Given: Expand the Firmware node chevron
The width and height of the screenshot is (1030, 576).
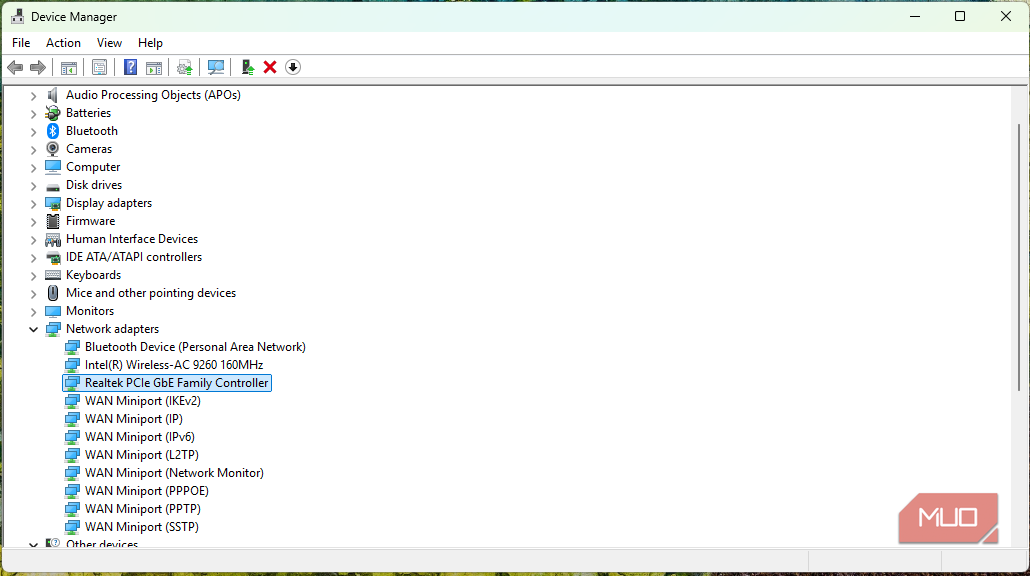Looking at the screenshot, I should (x=34, y=221).
